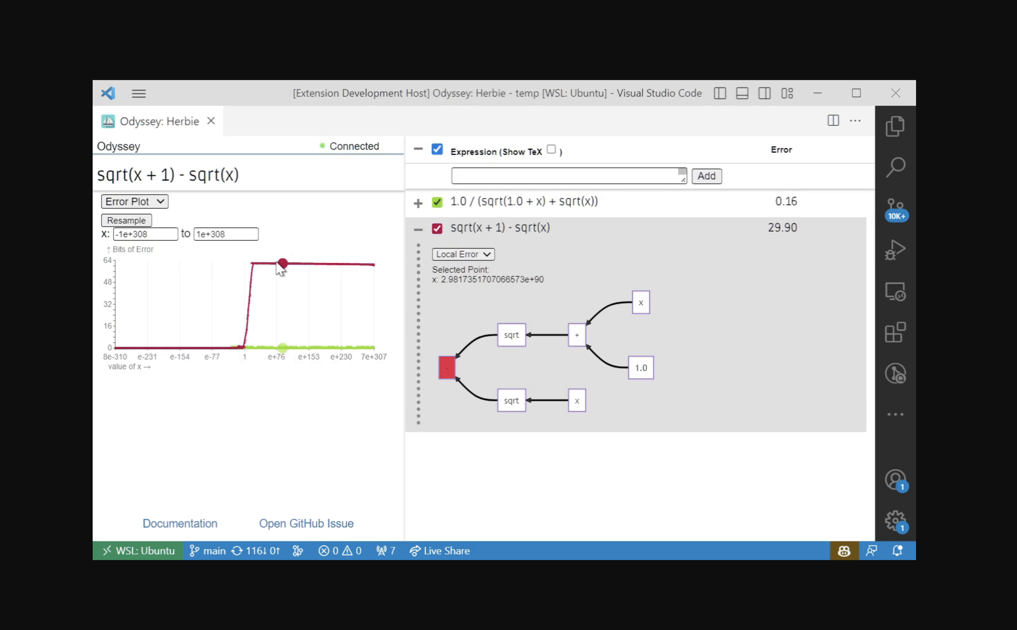Select the red error node in the graph
1017x630 pixels.
click(x=446, y=367)
